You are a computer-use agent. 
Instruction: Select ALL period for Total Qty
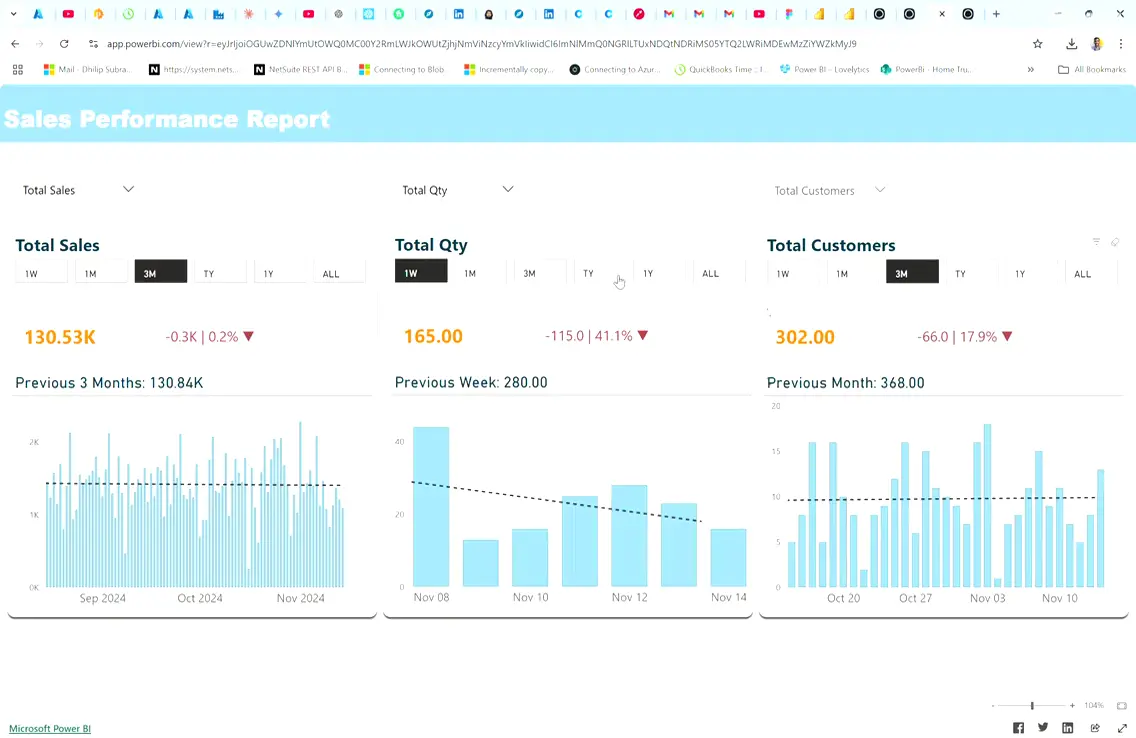(719, 273)
